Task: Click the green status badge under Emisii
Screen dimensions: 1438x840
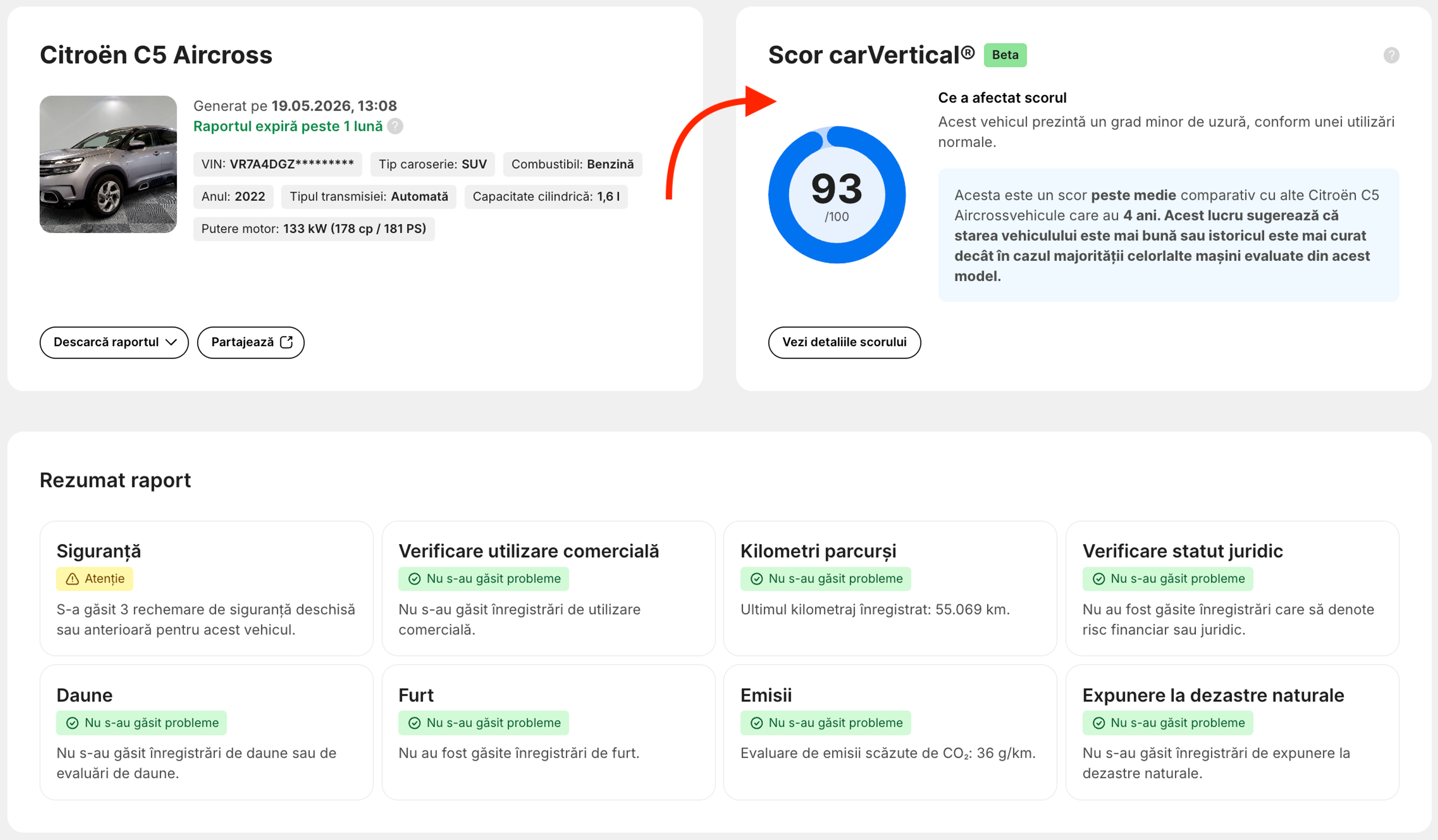Action: 825,722
